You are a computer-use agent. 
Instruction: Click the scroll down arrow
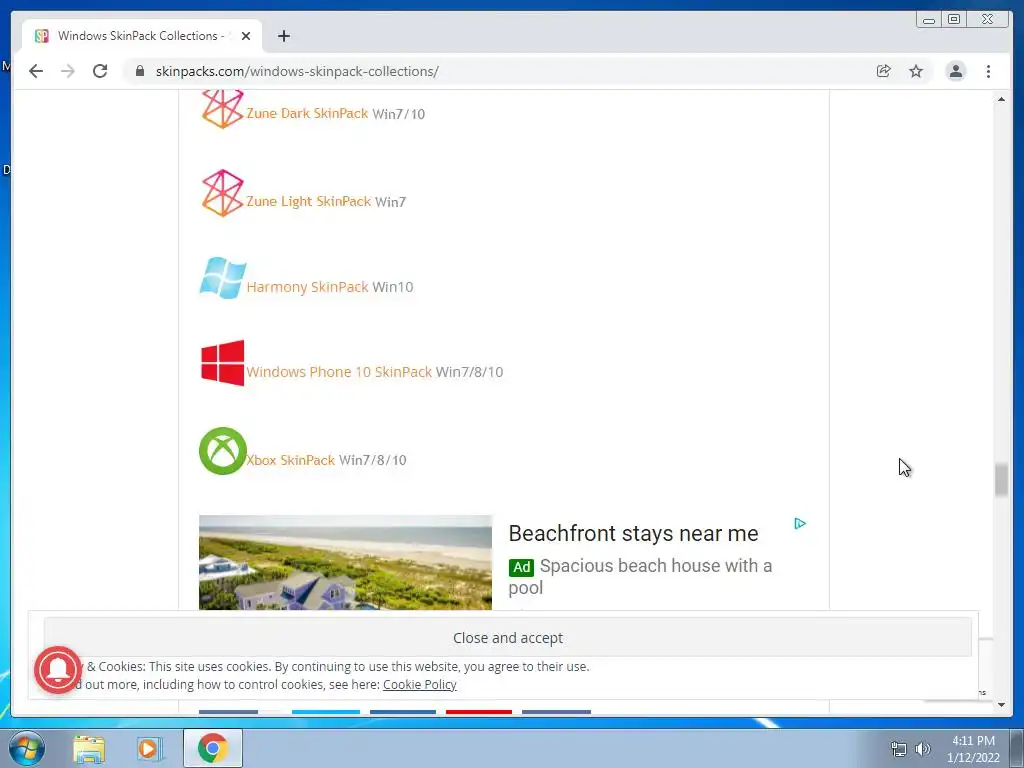(1001, 705)
